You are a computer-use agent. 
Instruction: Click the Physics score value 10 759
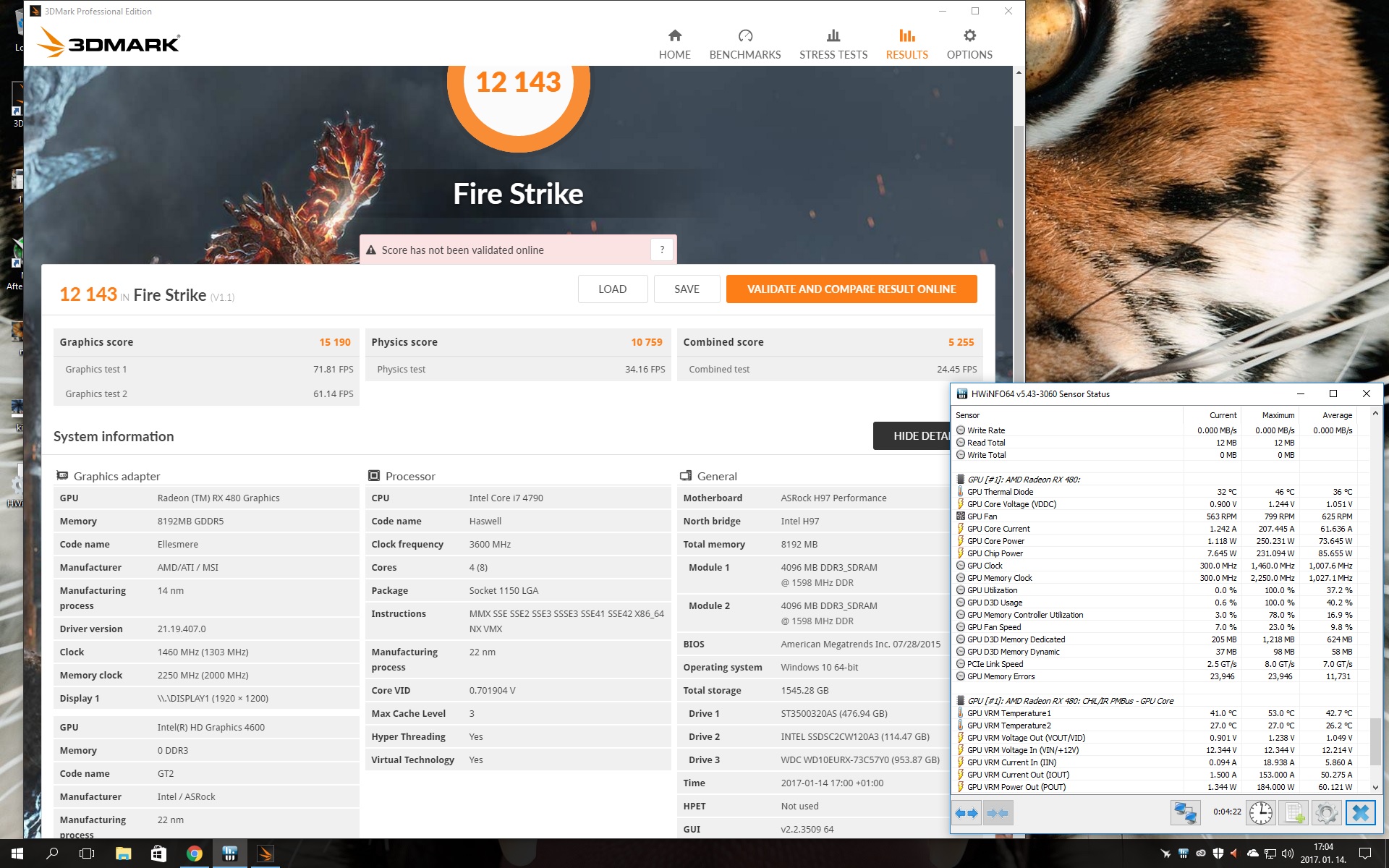646,342
